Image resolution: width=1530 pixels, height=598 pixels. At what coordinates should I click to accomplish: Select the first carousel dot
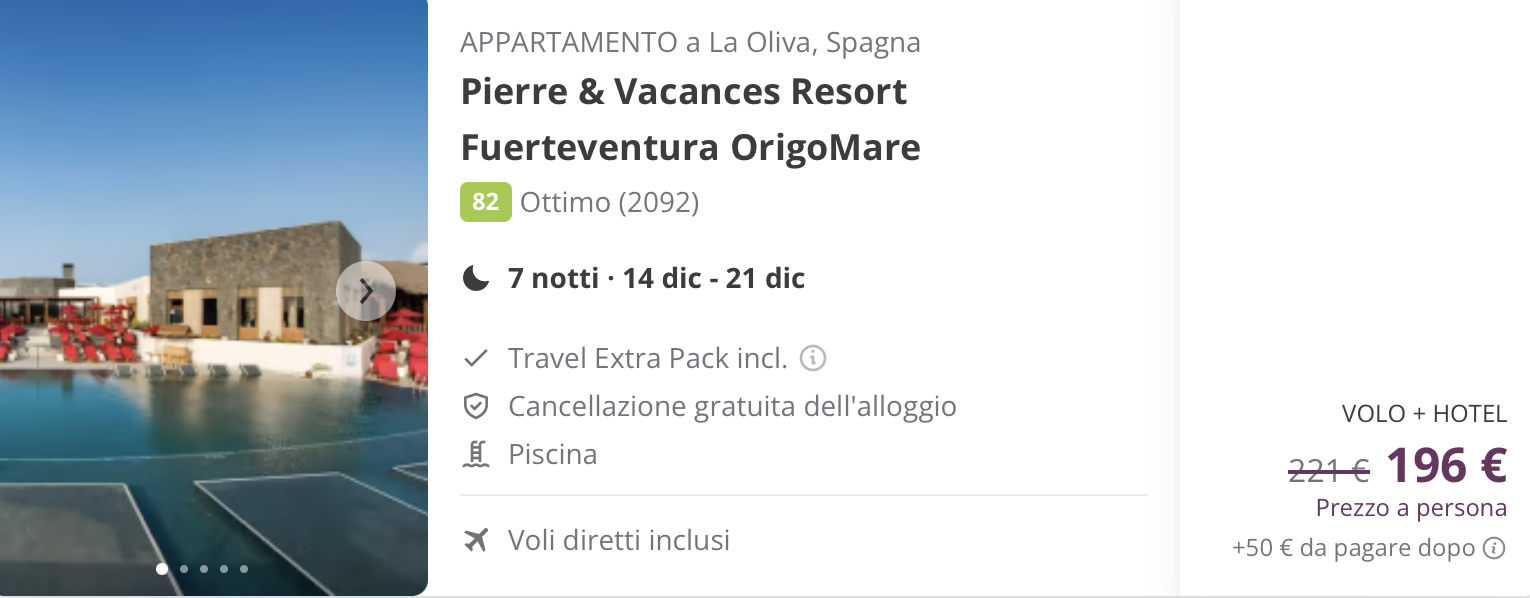tap(162, 569)
